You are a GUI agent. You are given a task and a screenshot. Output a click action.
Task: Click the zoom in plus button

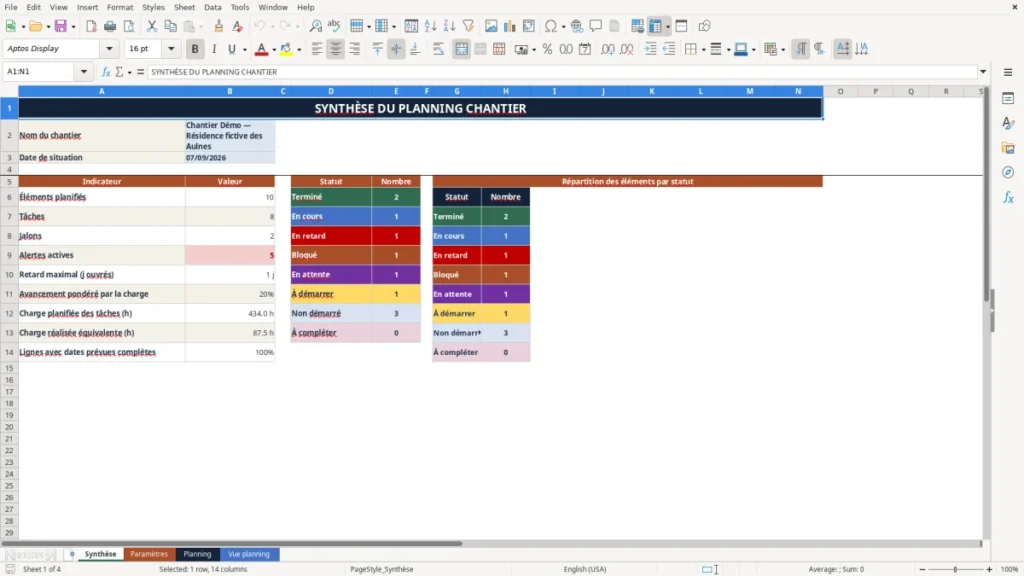coord(989,569)
